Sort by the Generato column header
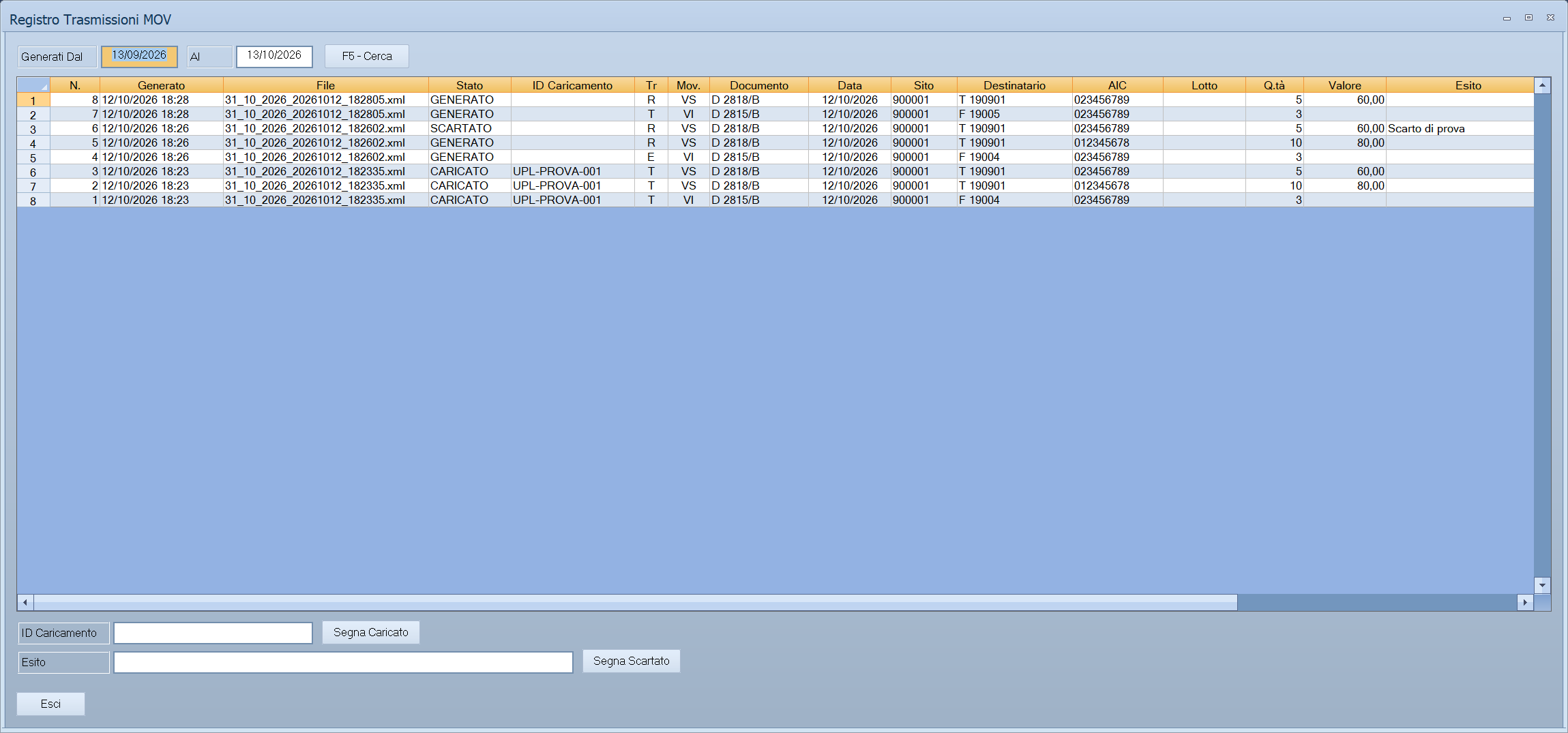1568x733 pixels. click(162, 85)
